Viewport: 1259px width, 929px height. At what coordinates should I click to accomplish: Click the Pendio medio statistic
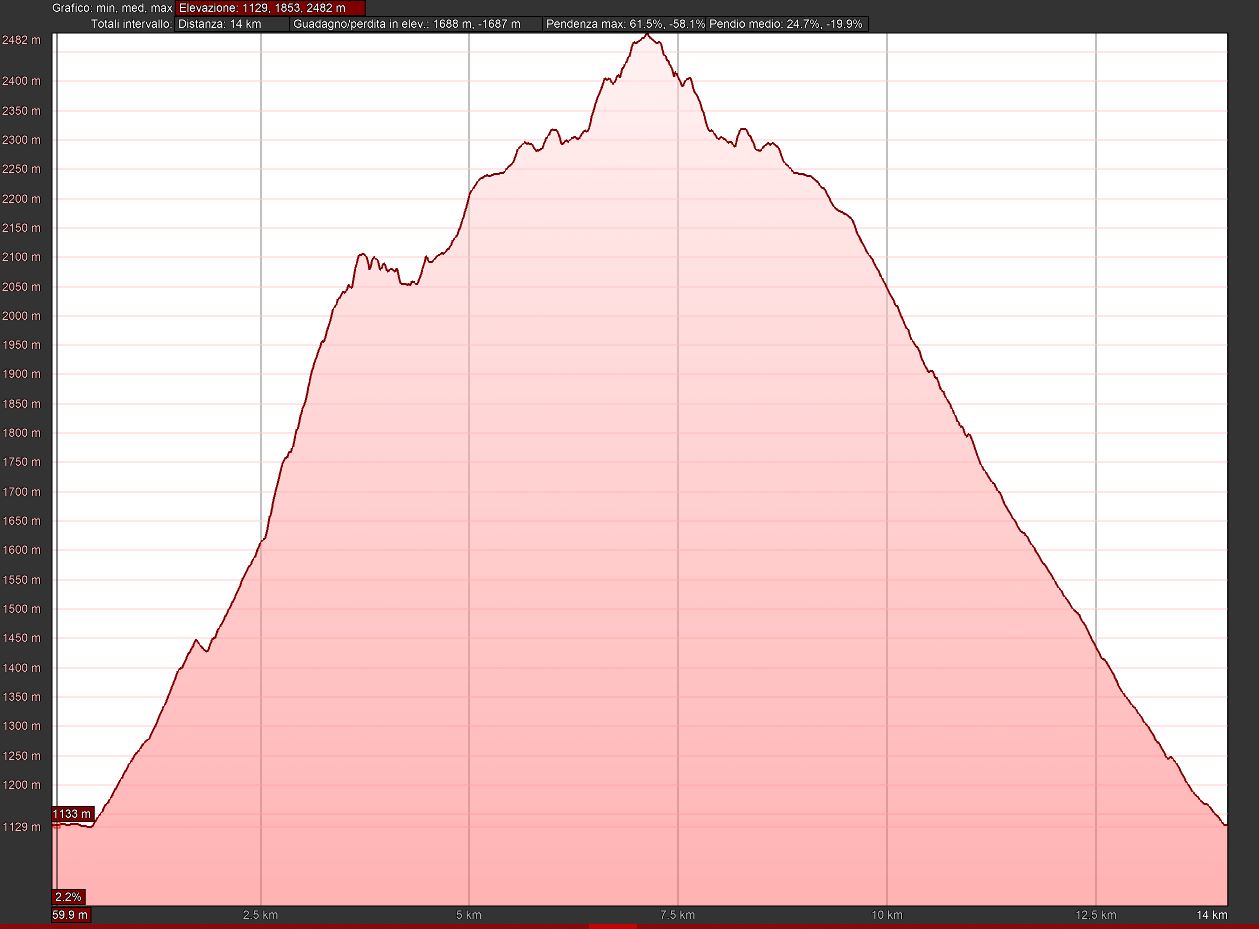click(787, 23)
